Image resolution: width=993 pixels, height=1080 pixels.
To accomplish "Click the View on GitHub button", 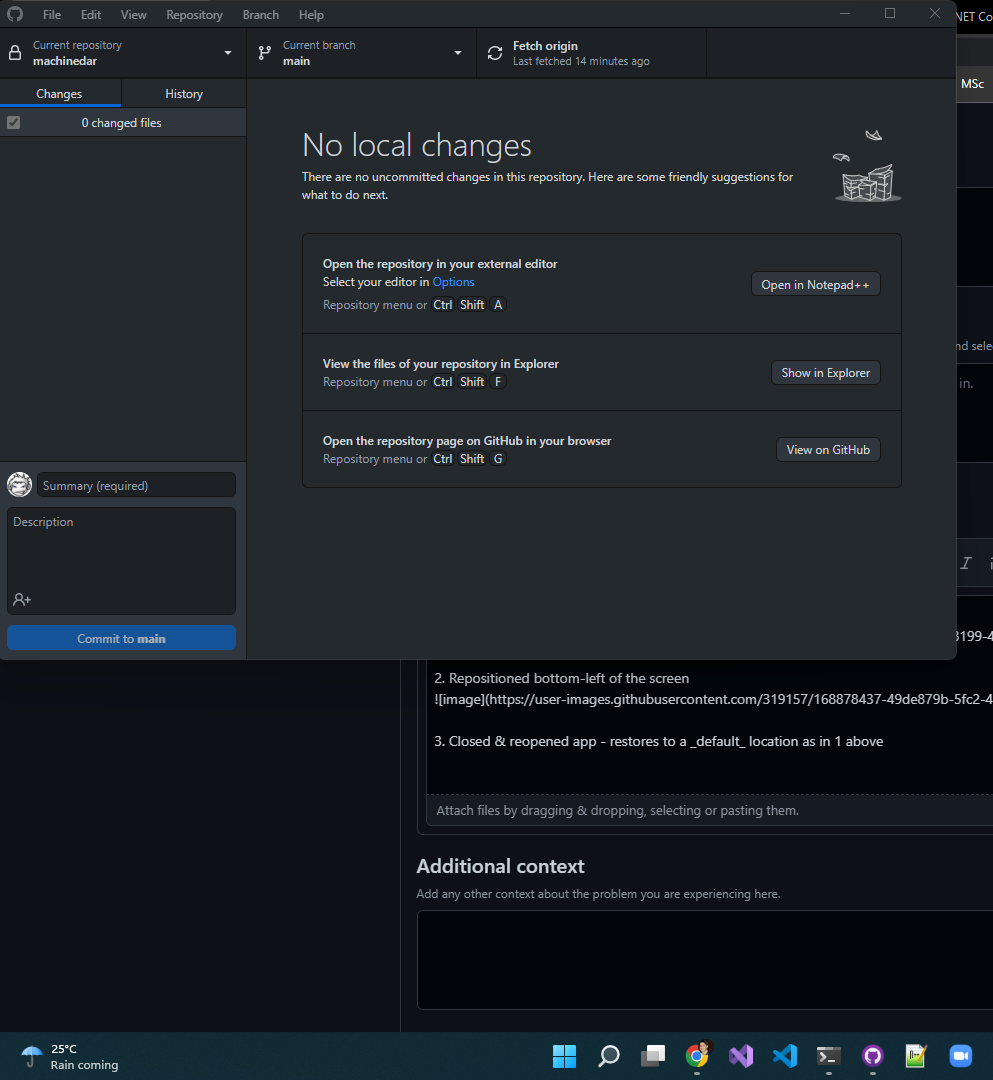I will coord(828,449).
